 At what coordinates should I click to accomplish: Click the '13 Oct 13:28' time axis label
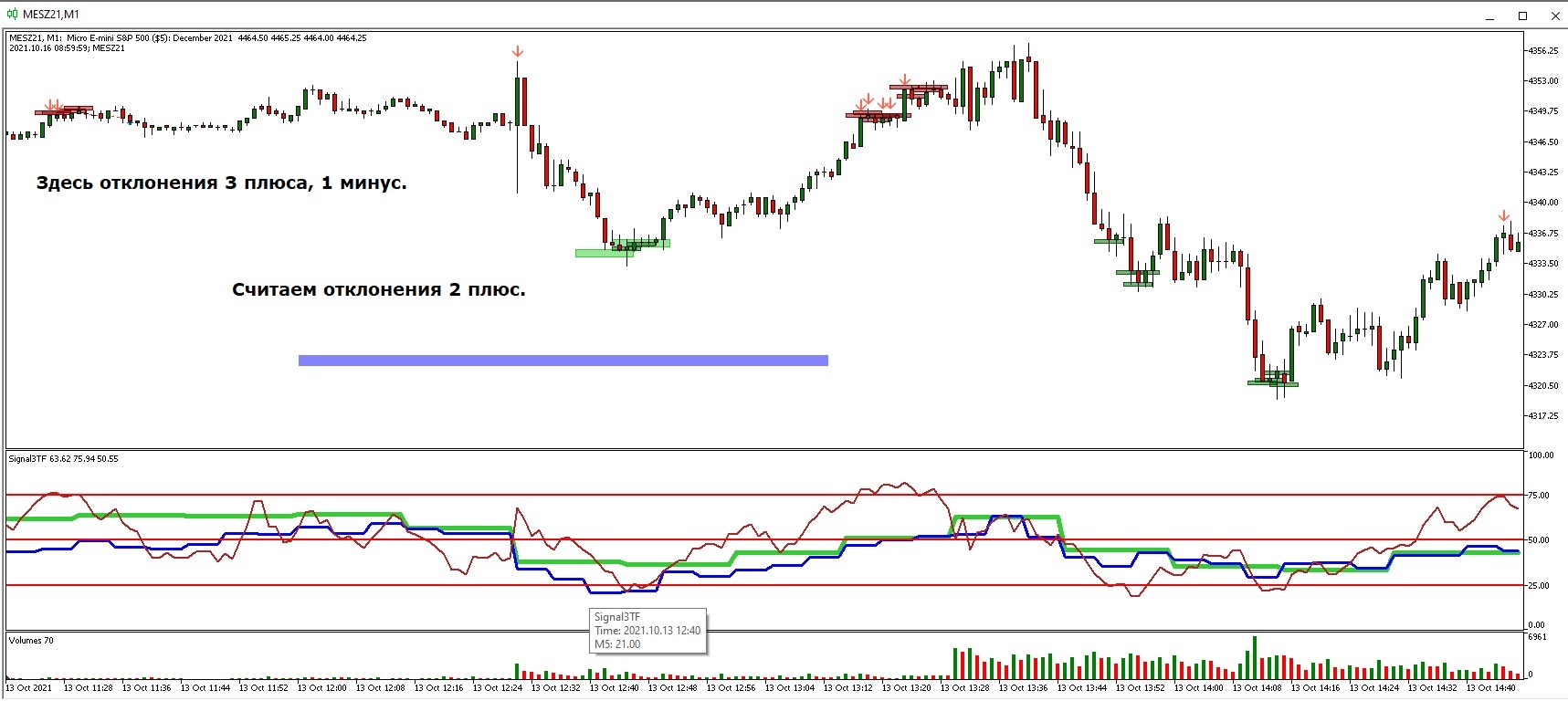[965, 688]
